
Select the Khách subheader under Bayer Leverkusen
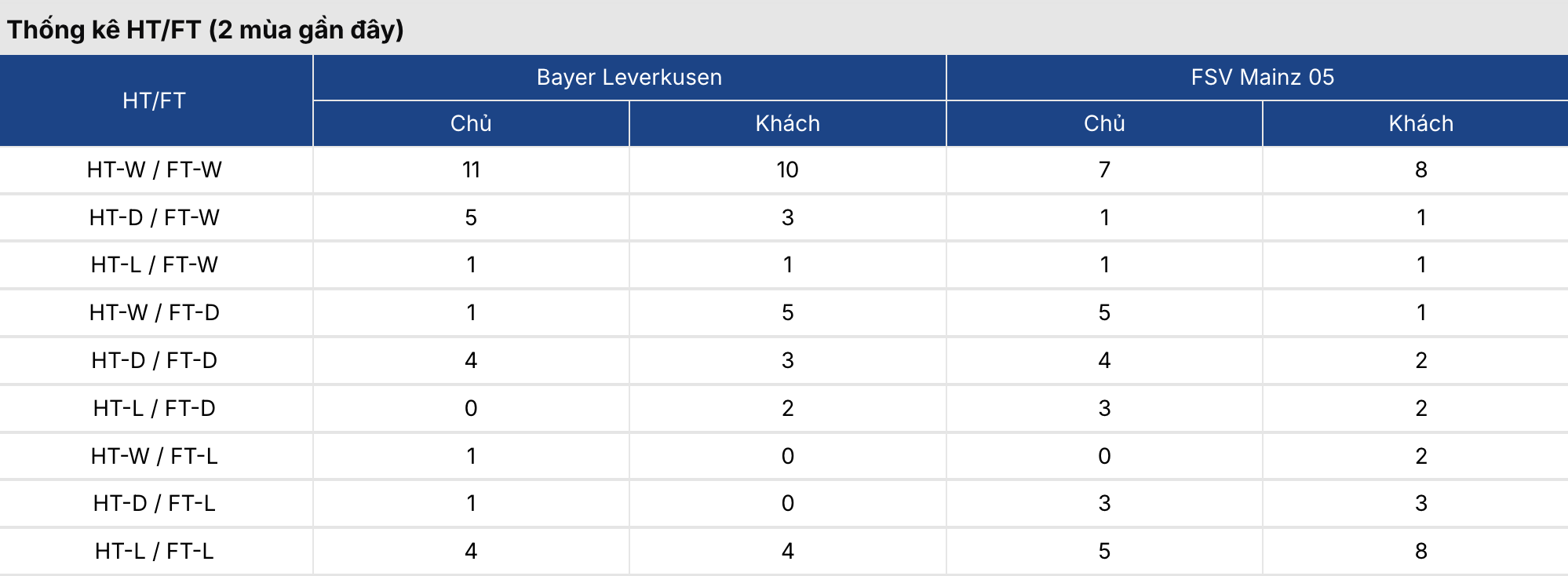click(787, 123)
